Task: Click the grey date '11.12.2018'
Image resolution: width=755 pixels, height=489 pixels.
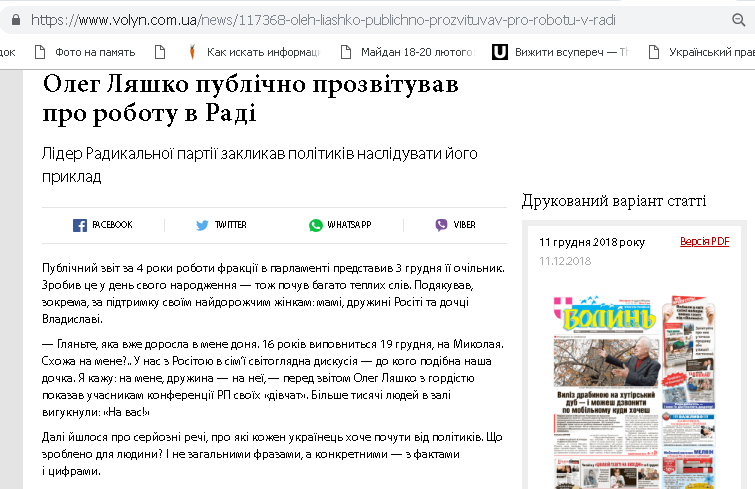Action: pos(565,261)
